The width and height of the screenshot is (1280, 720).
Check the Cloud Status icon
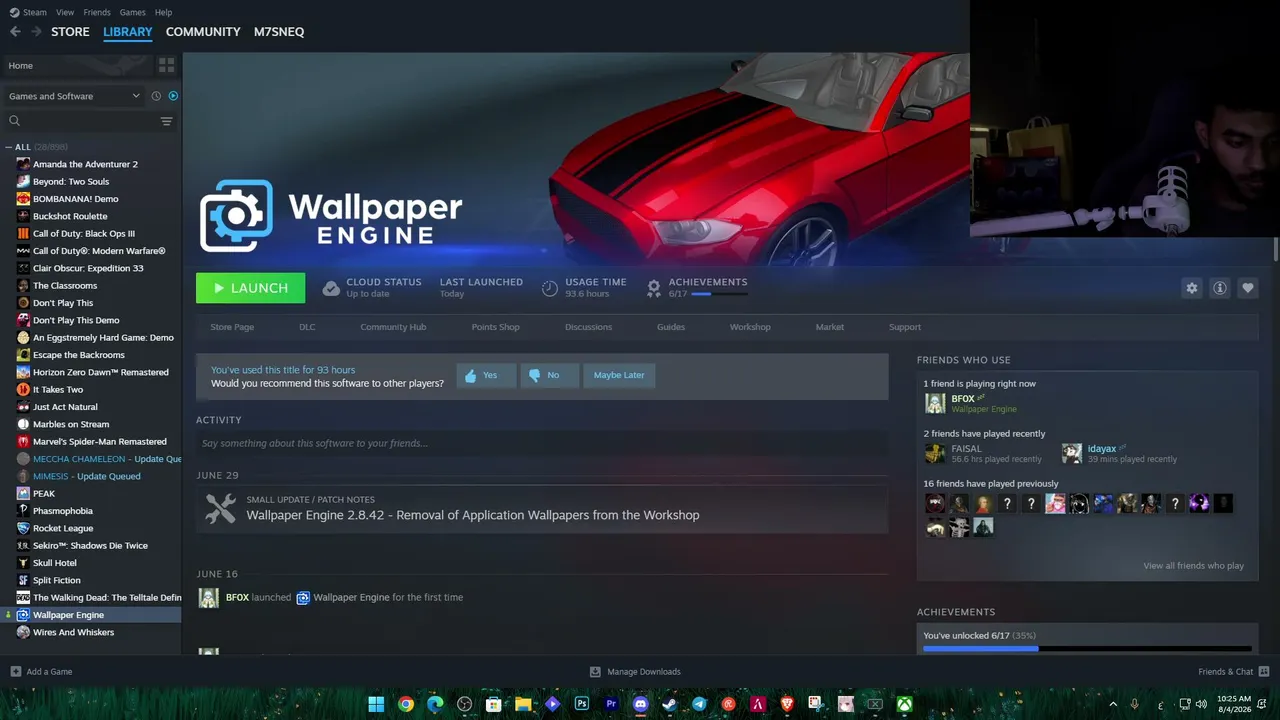331,288
